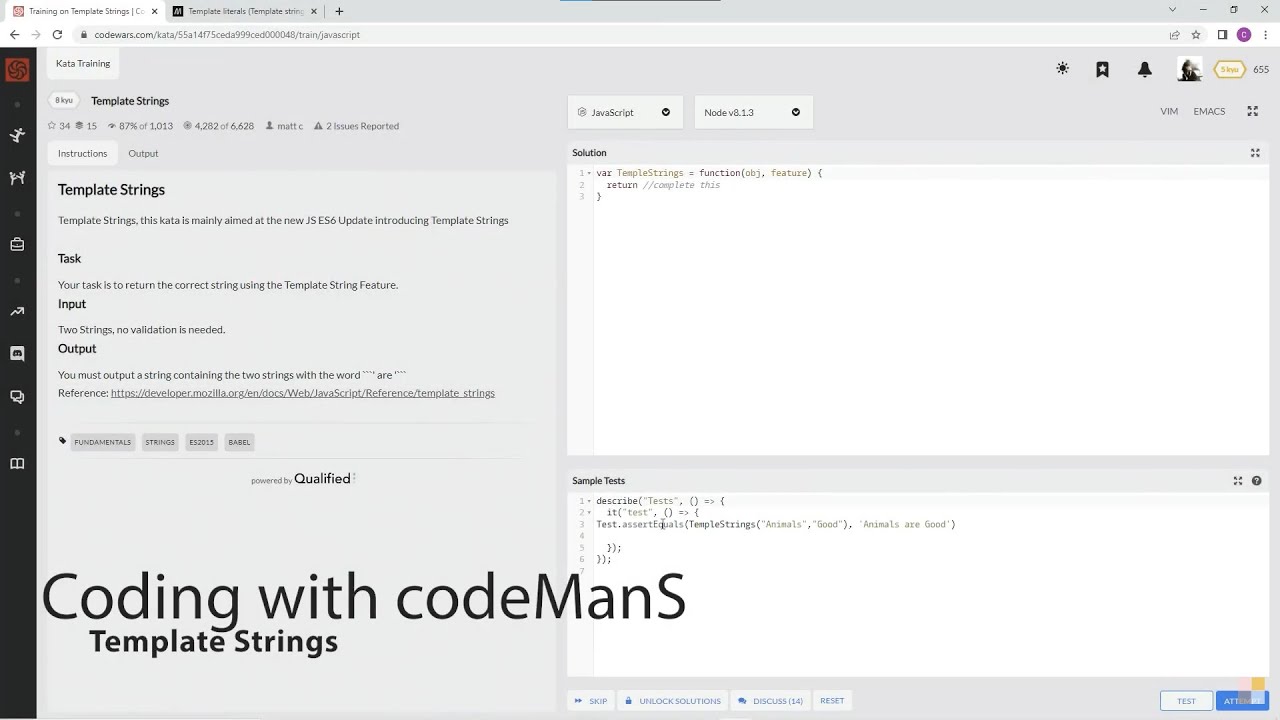The height and width of the screenshot is (720, 1280).
Task: Collapse the describe block fold arrow in Sample Tests
Action: (x=589, y=501)
